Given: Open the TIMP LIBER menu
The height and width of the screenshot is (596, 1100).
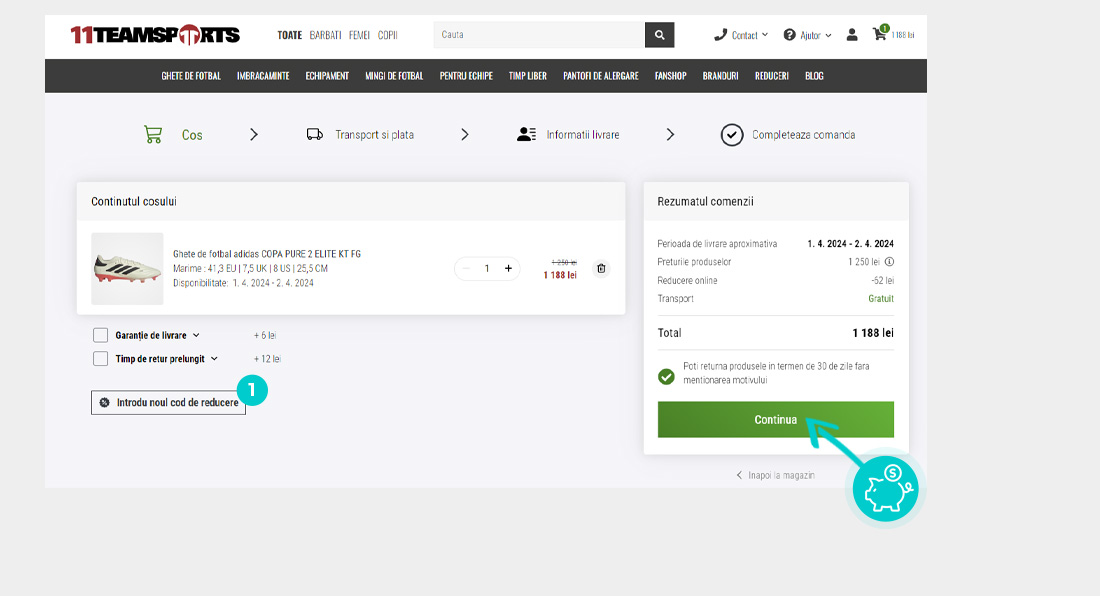Looking at the screenshot, I should pos(528,76).
